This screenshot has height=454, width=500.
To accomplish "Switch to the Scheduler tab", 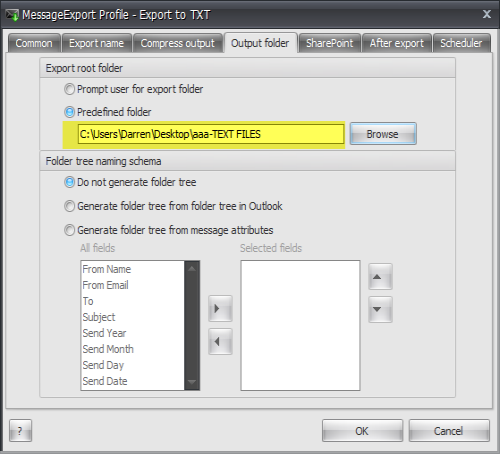I will coord(461,43).
